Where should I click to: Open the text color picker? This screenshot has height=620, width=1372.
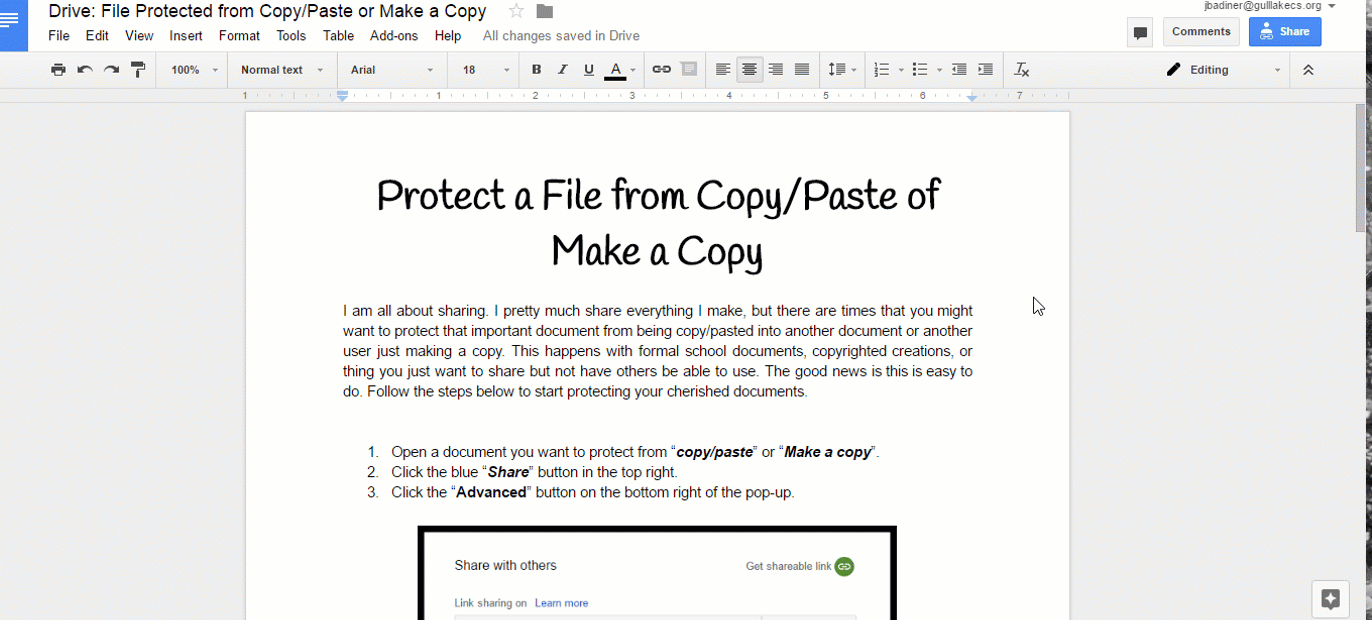620,70
